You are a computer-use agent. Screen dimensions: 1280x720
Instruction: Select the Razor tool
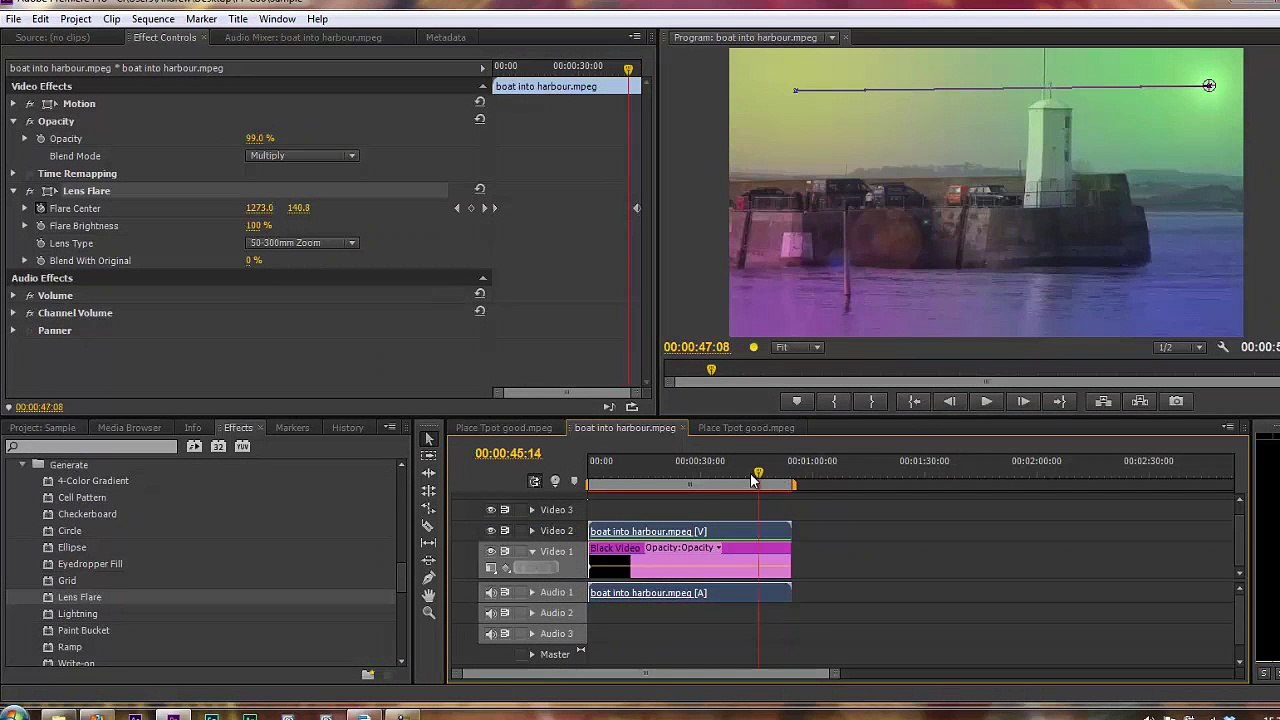pyautogui.click(x=429, y=526)
